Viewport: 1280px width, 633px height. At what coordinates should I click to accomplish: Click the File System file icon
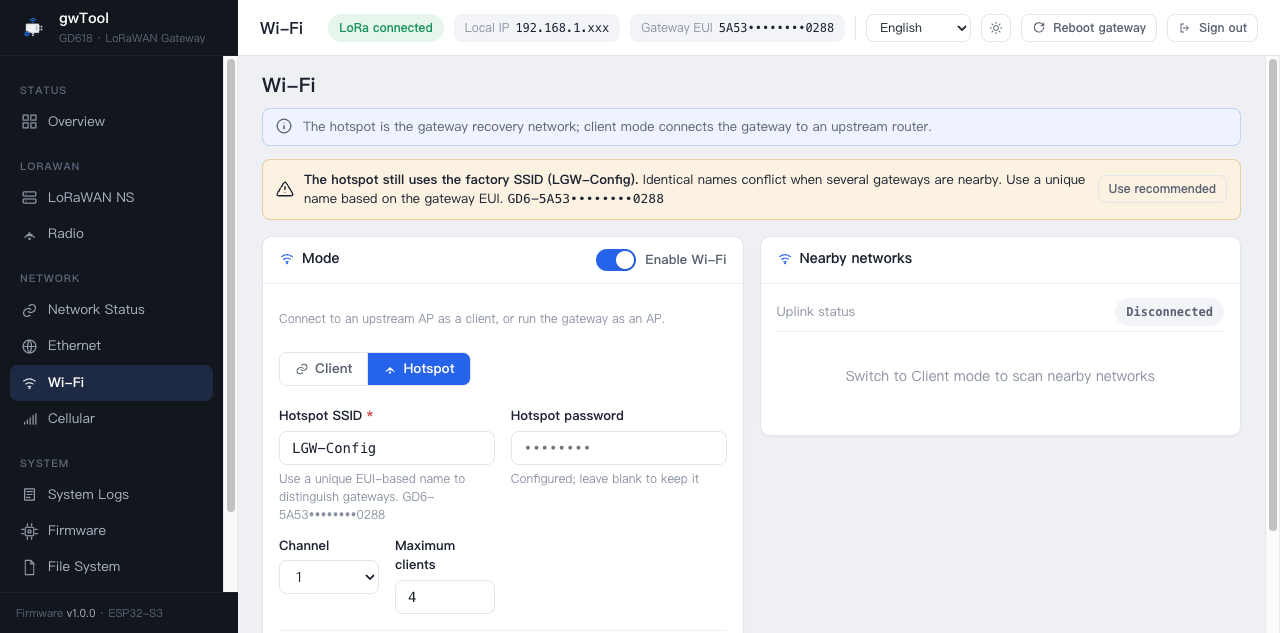coord(29,566)
